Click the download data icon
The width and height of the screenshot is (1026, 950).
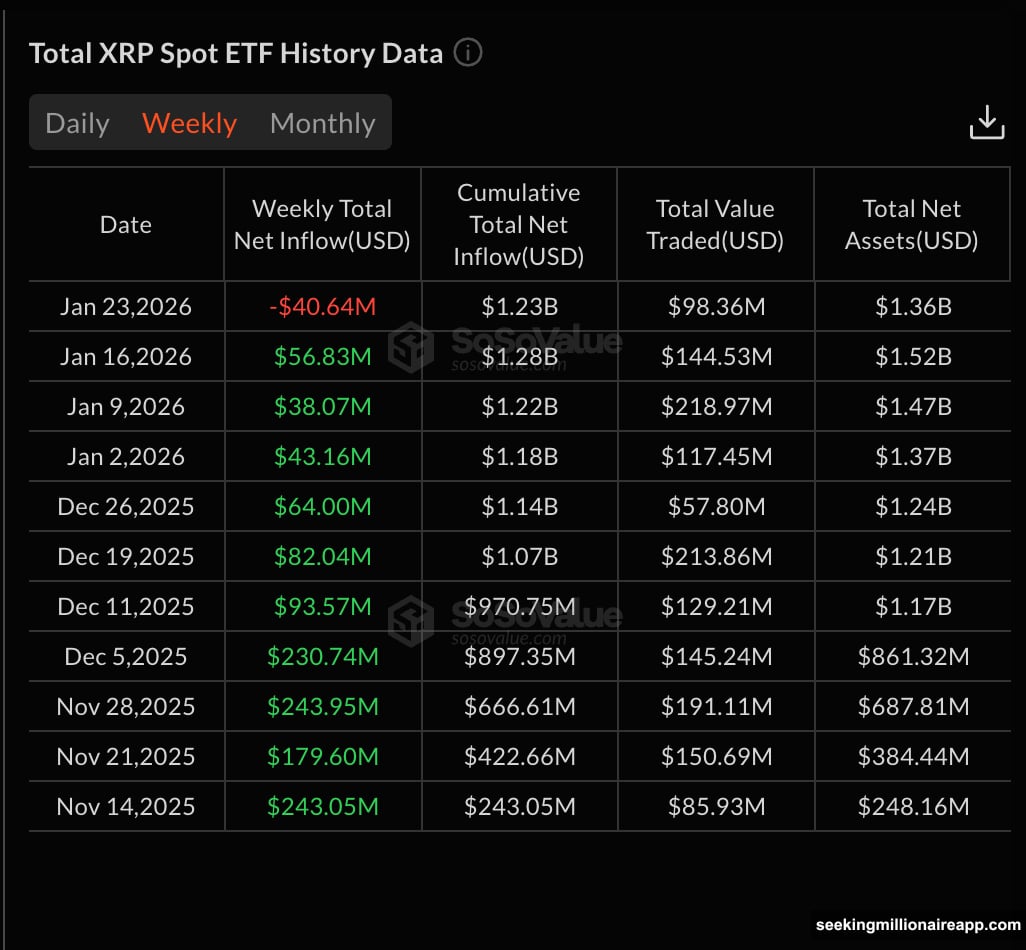[986, 121]
